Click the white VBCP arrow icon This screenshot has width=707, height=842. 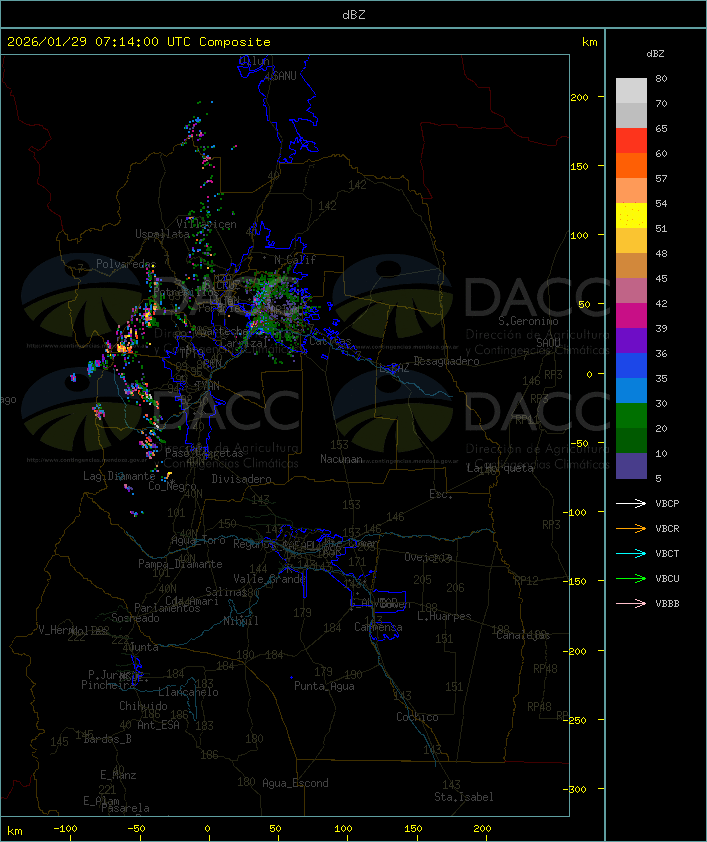[631, 503]
